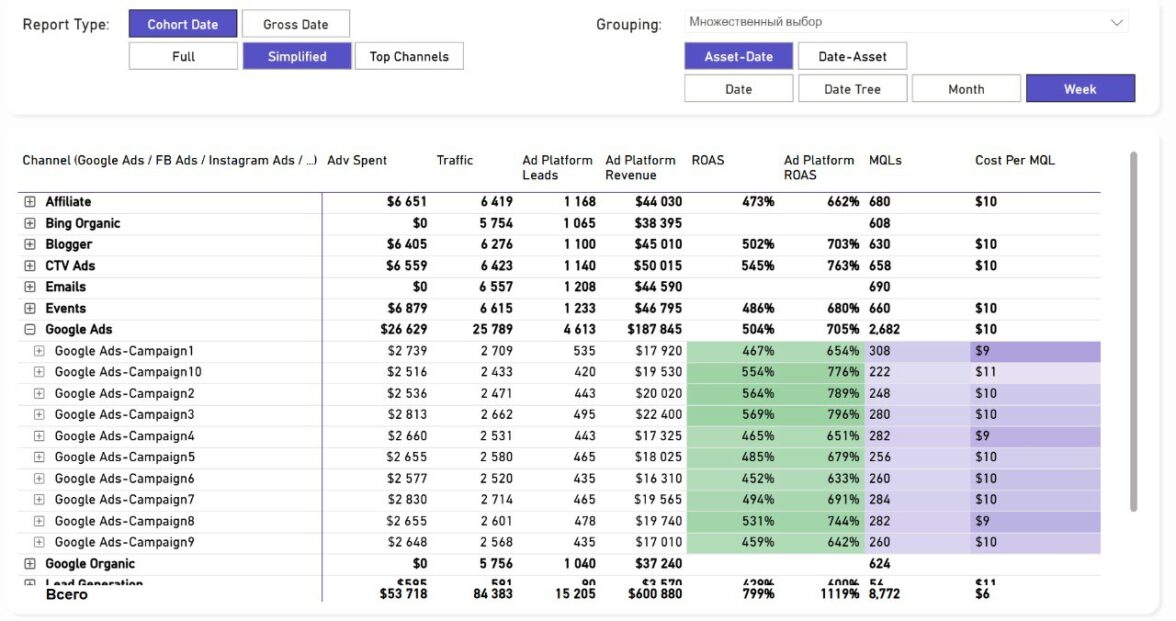Expand the Google Ads-Campaign10 row
The image size is (1176, 621).
tap(40, 372)
